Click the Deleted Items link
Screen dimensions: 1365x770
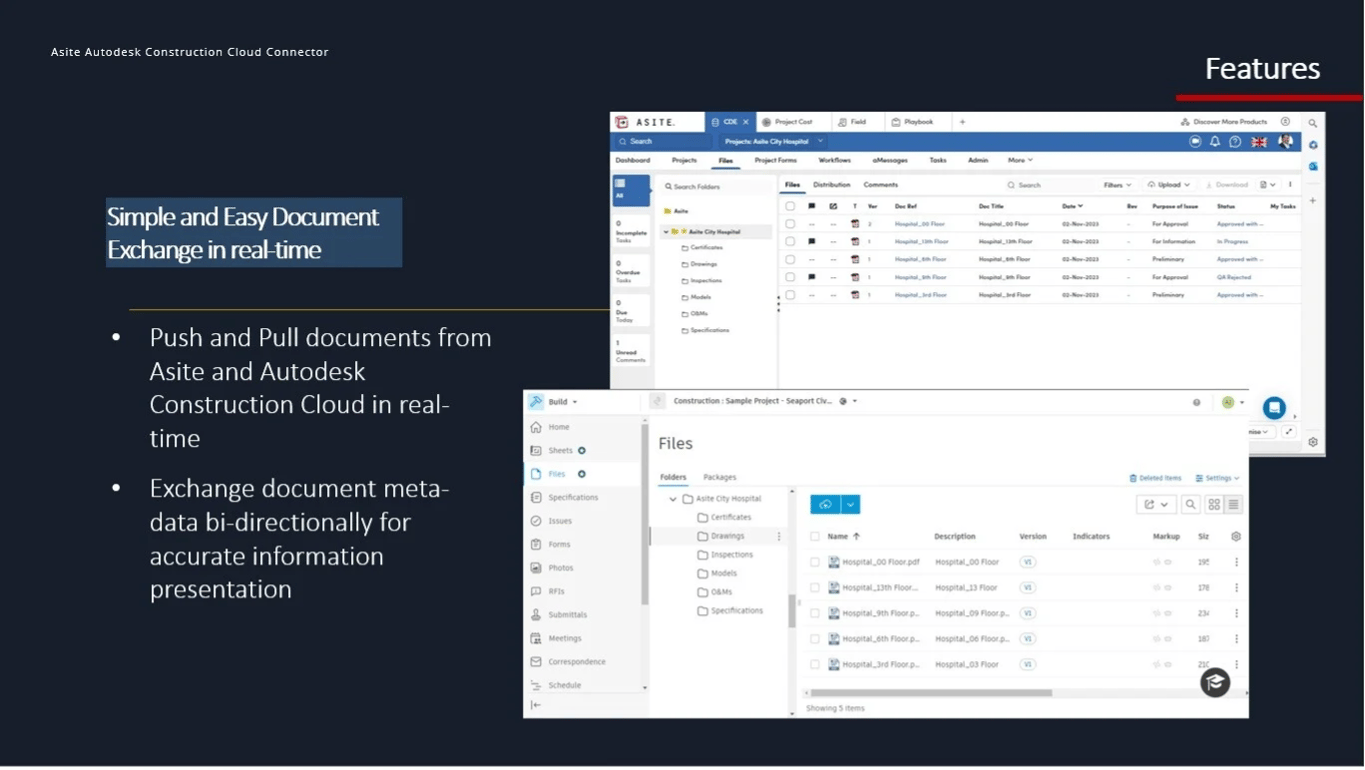[1155, 479]
